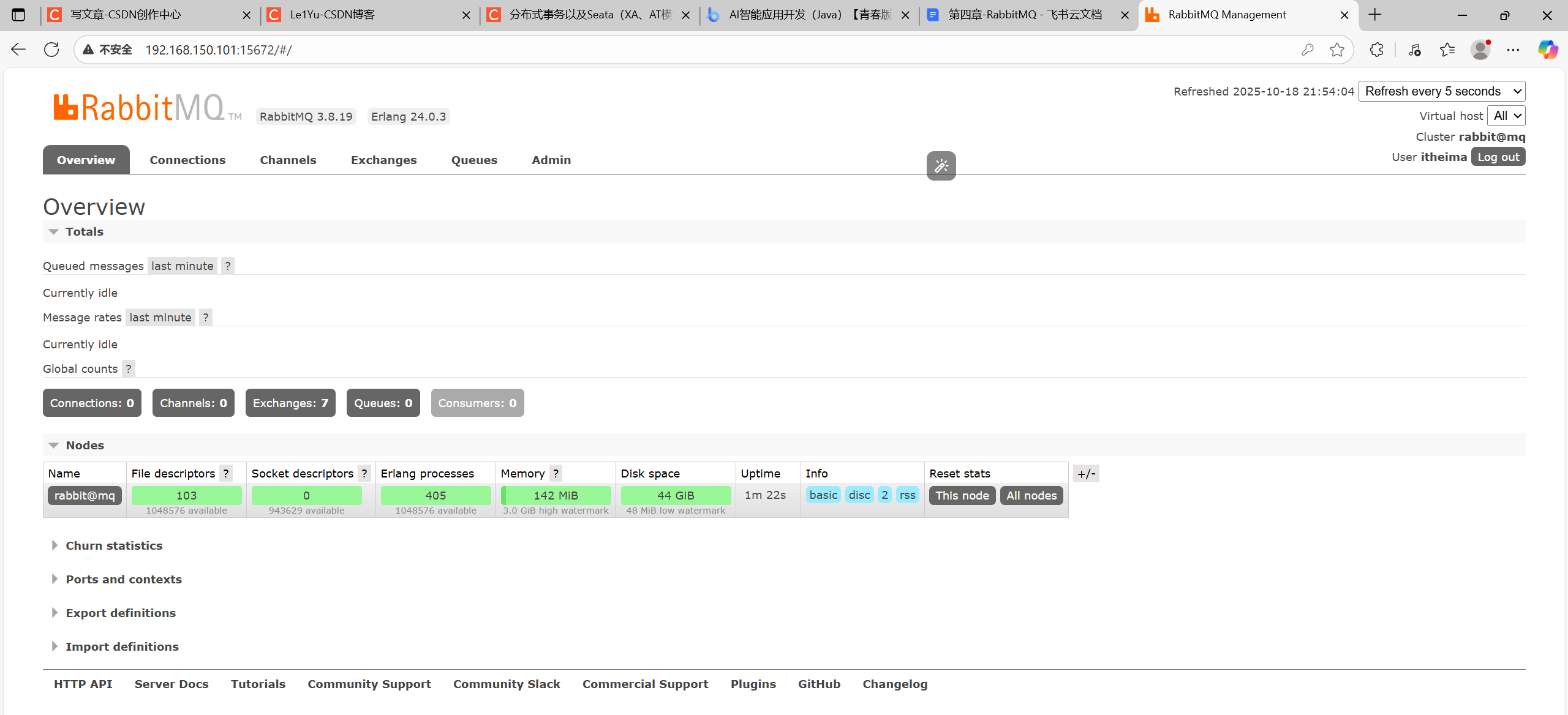Toggle the Consumers global count button

click(x=477, y=403)
